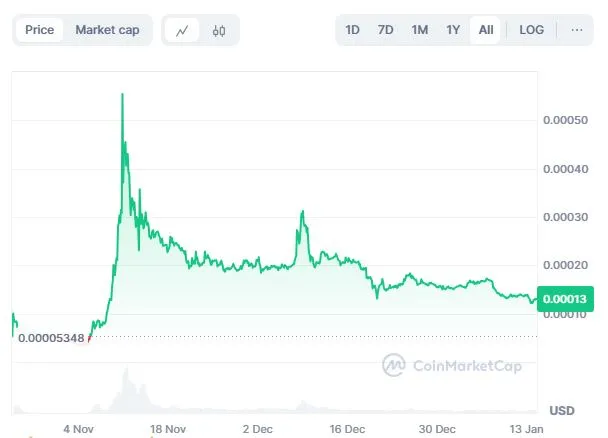This screenshot has height=438, width=608.
Task: Click the CoinMarketCap watermark logo
Action: (452, 365)
